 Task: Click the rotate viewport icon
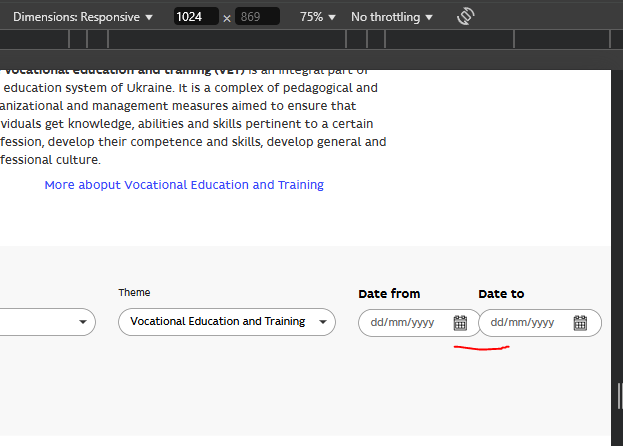pyautogui.click(x=465, y=17)
